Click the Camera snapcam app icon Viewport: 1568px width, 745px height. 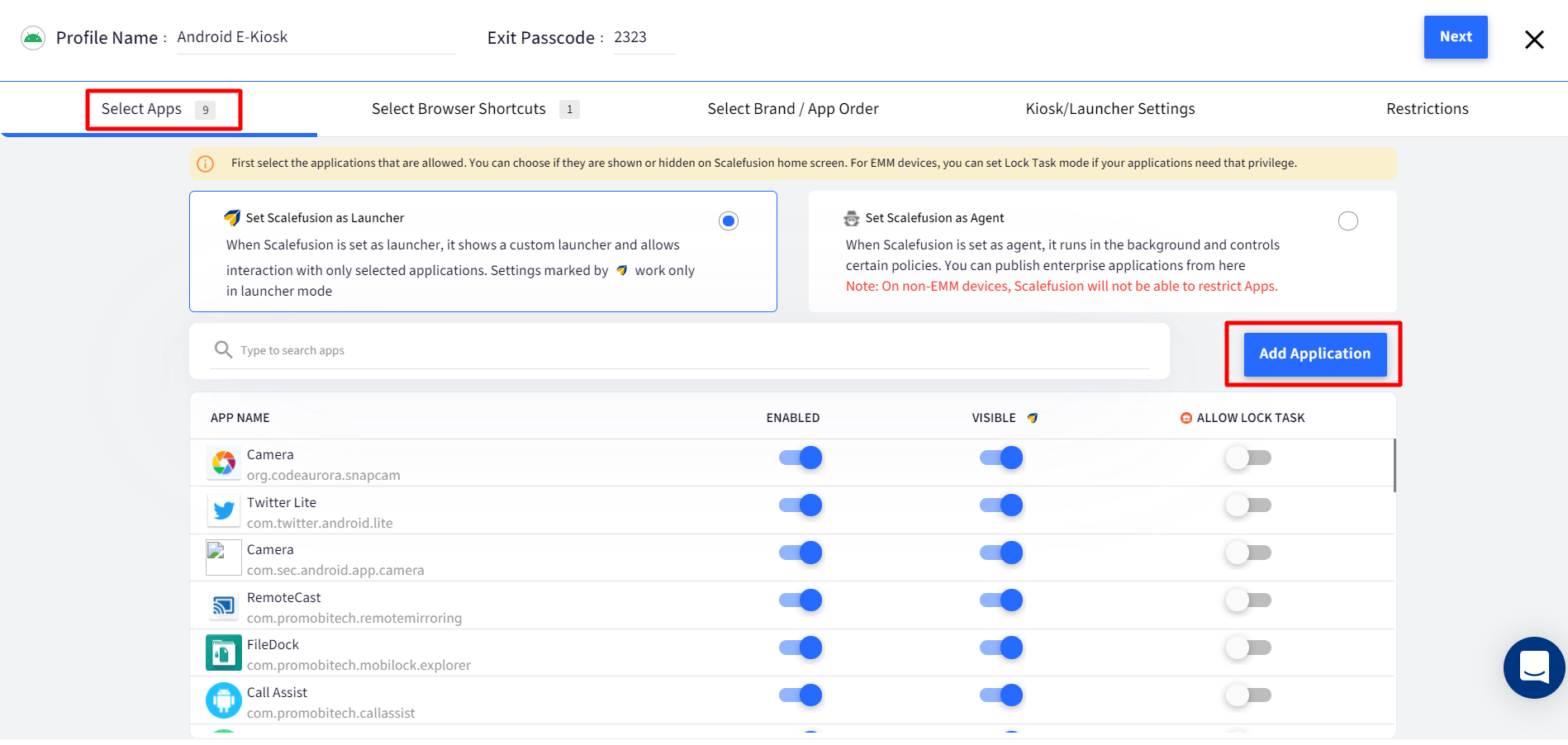(223, 463)
